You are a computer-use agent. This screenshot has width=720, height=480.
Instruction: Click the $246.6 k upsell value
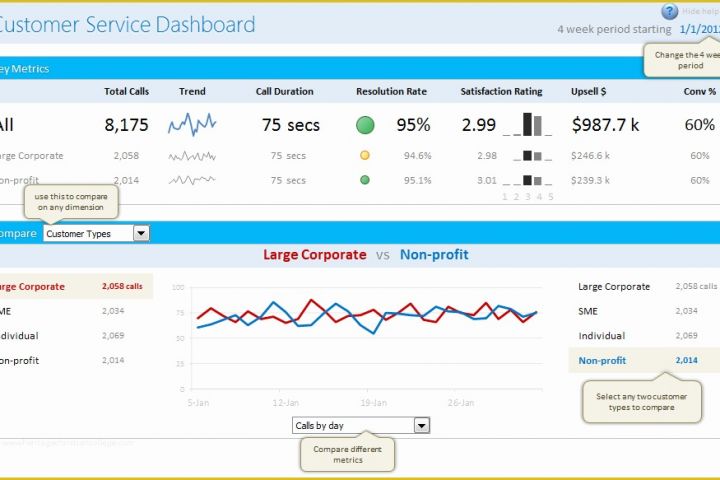point(591,156)
